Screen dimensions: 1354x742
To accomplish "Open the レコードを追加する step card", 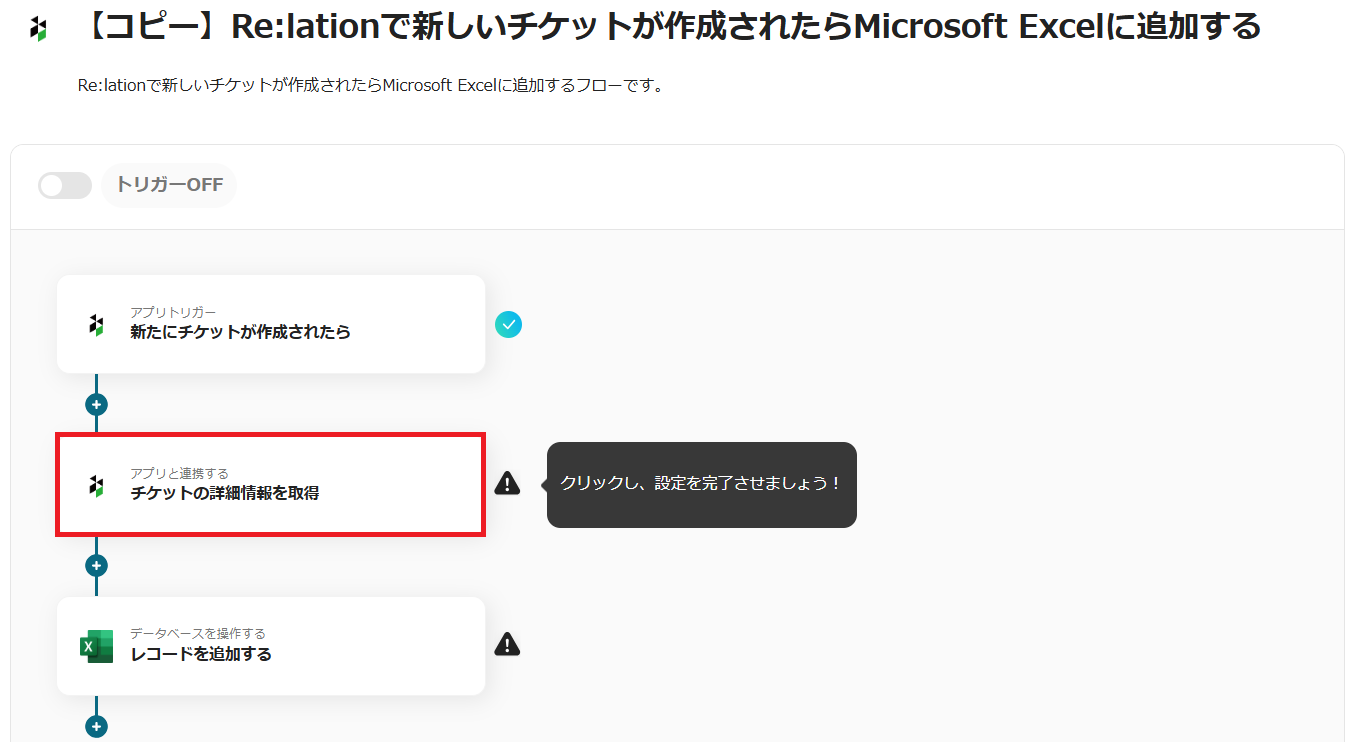I will click(271, 646).
